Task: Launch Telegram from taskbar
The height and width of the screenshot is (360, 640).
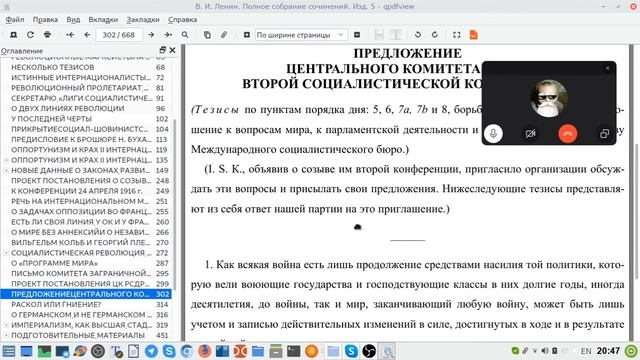Action: point(151,351)
